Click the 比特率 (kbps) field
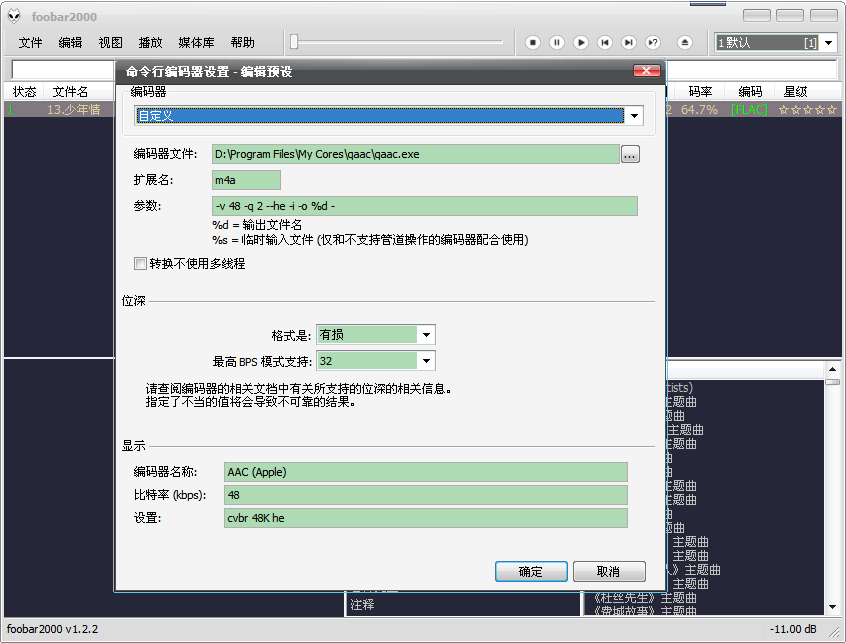The width and height of the screenshot is (846, 643). click(x=426, y=495)
